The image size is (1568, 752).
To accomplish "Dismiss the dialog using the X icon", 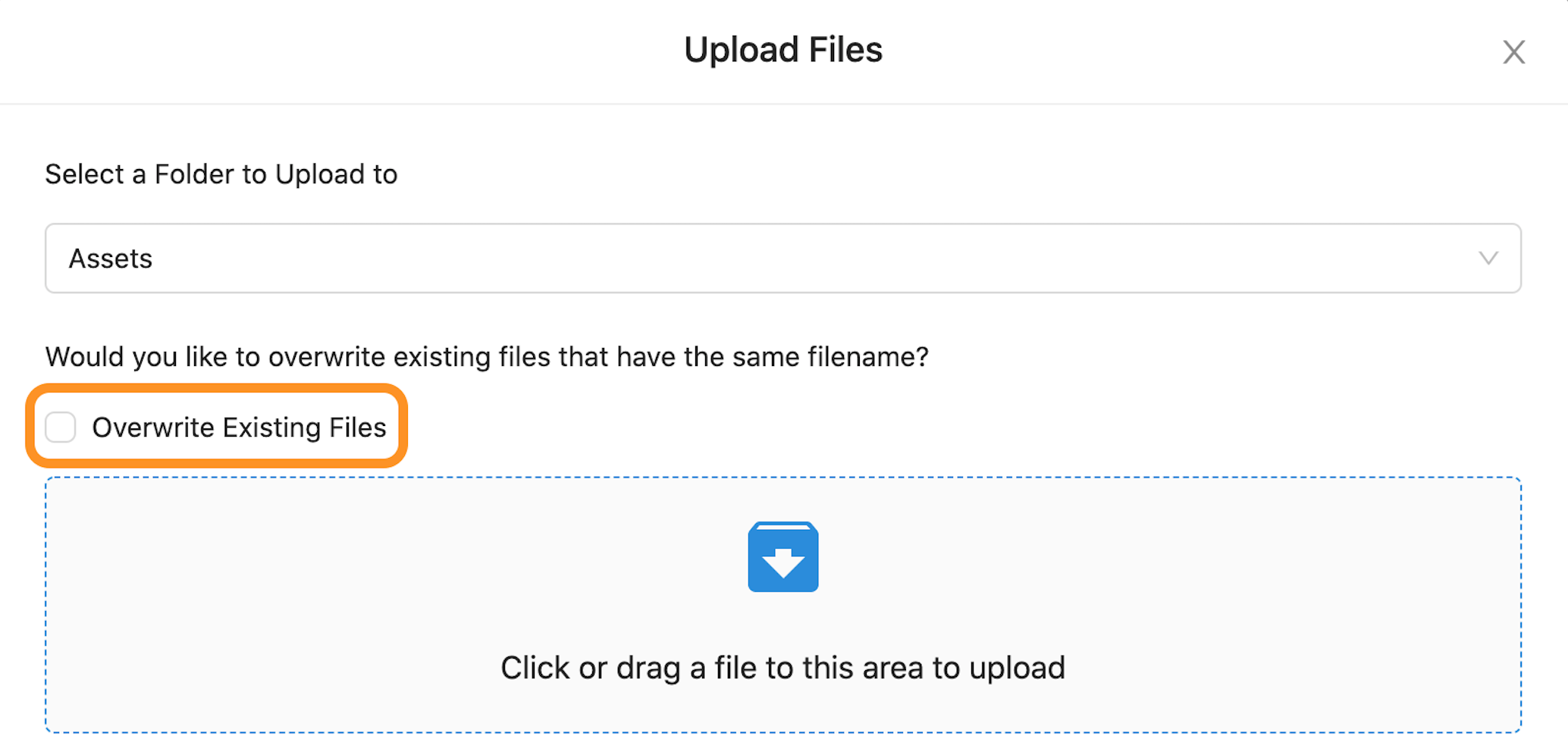I will pyautogui.click(x=1513, y=52).
